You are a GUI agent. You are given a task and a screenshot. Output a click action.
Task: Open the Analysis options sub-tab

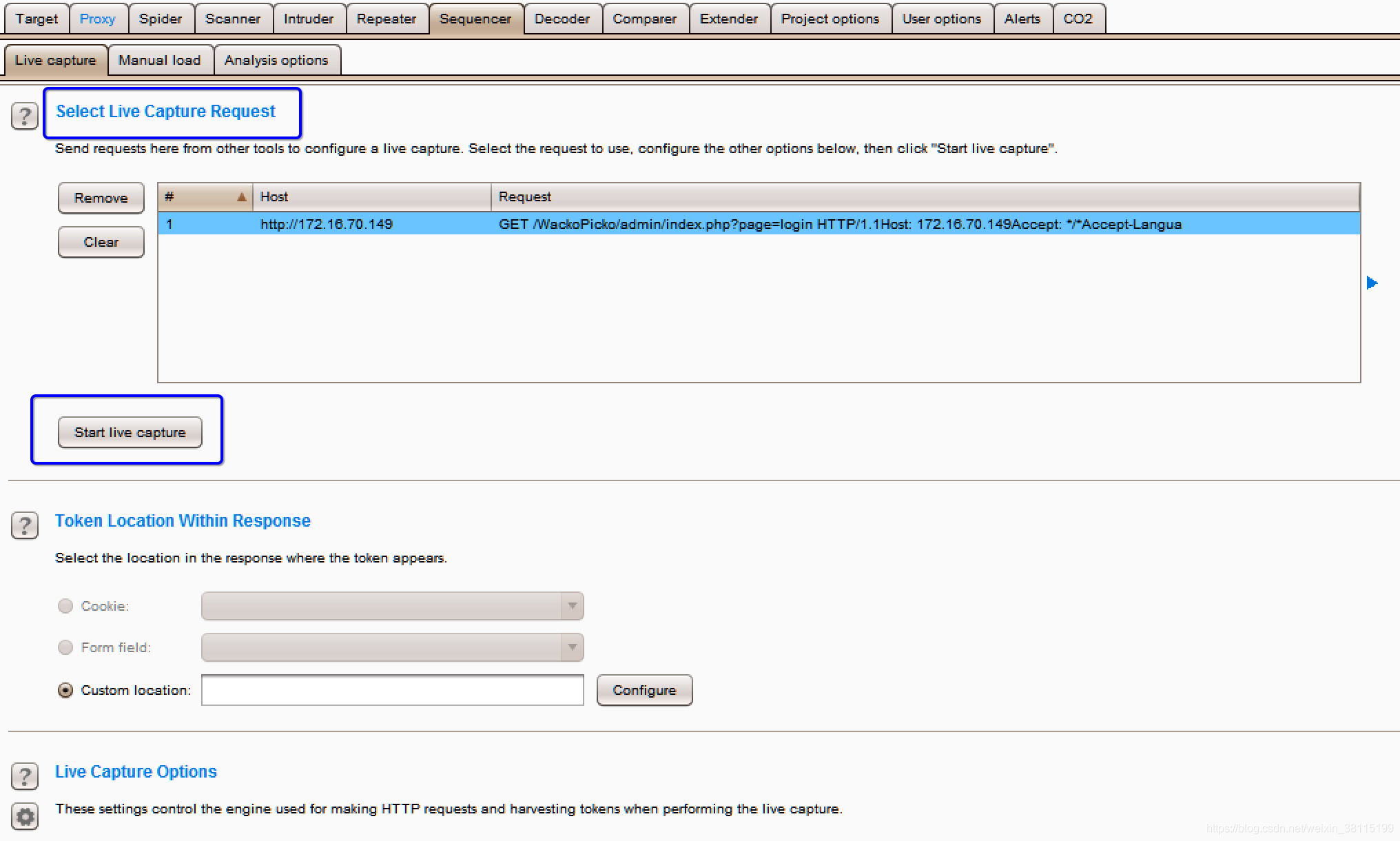tap(276, 60)
